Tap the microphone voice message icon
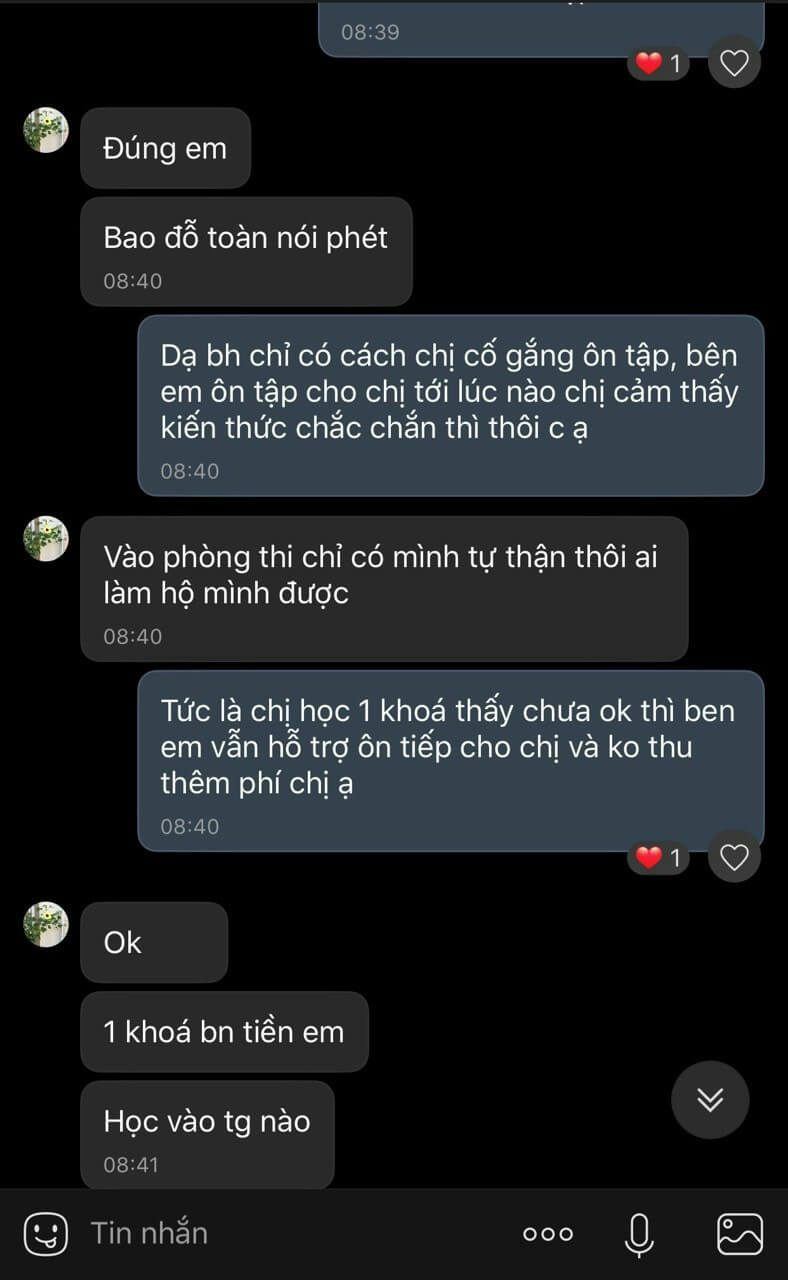788x1280 pixels. pos(639,1234)
